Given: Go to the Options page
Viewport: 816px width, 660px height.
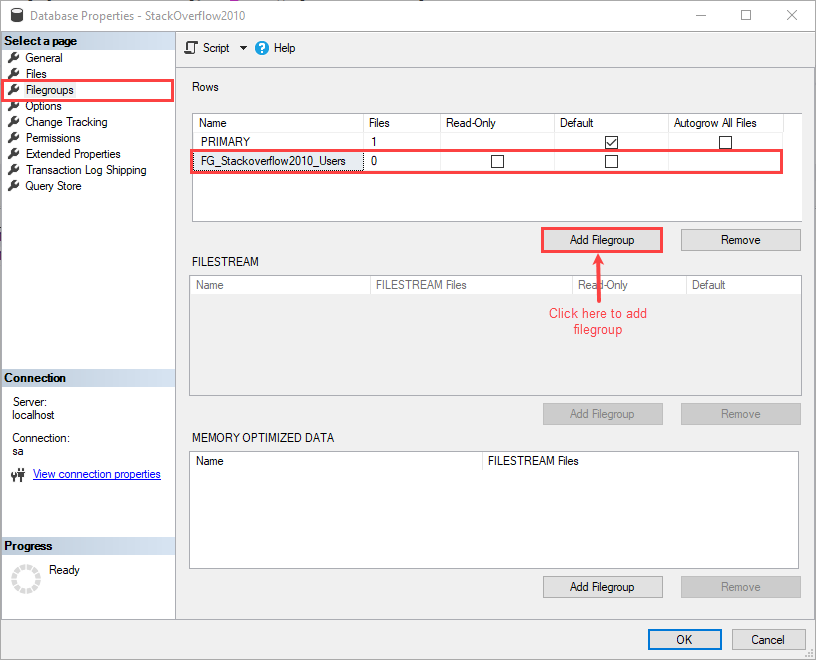Looking at the screenshot, I should 43,106.
